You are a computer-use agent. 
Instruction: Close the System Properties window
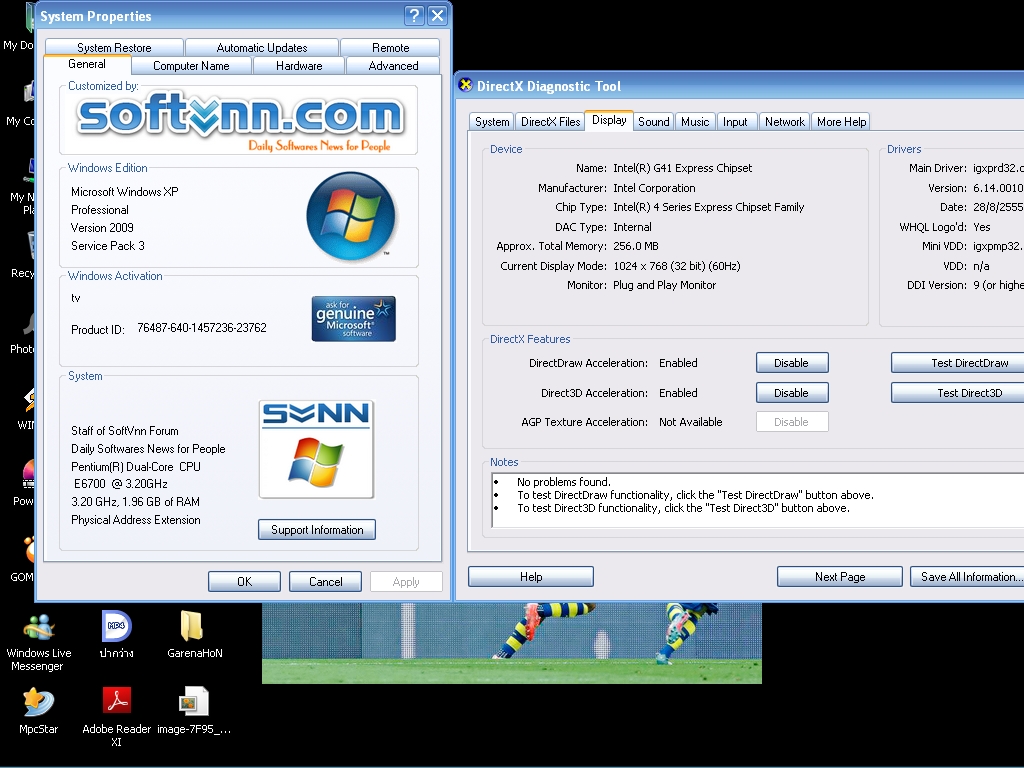click(x=438, y=16)
